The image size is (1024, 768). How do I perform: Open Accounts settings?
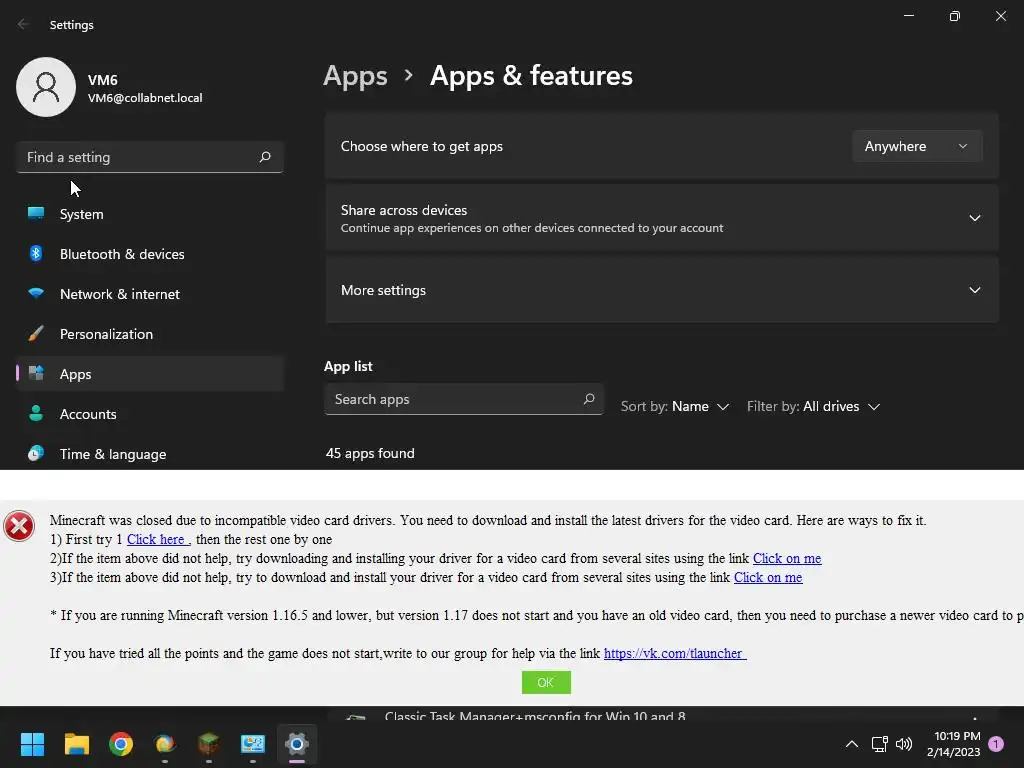[150, 414]
